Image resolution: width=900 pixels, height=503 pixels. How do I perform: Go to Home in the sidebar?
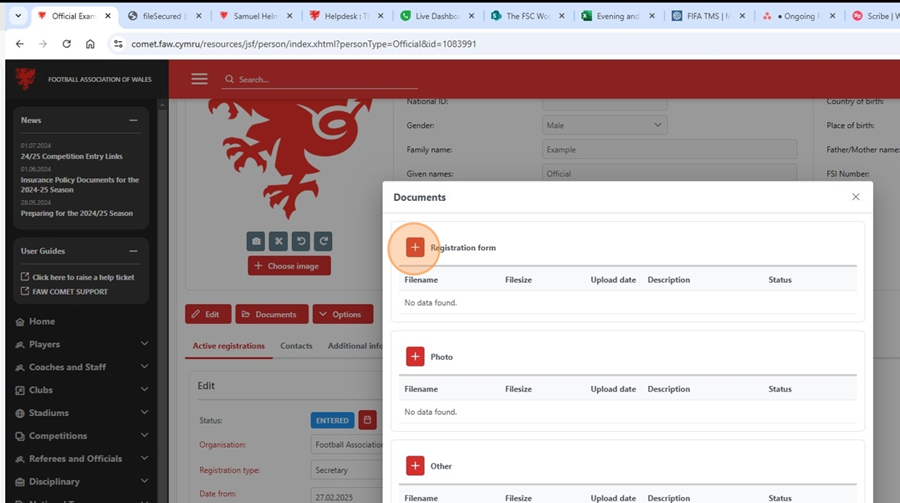42,321
